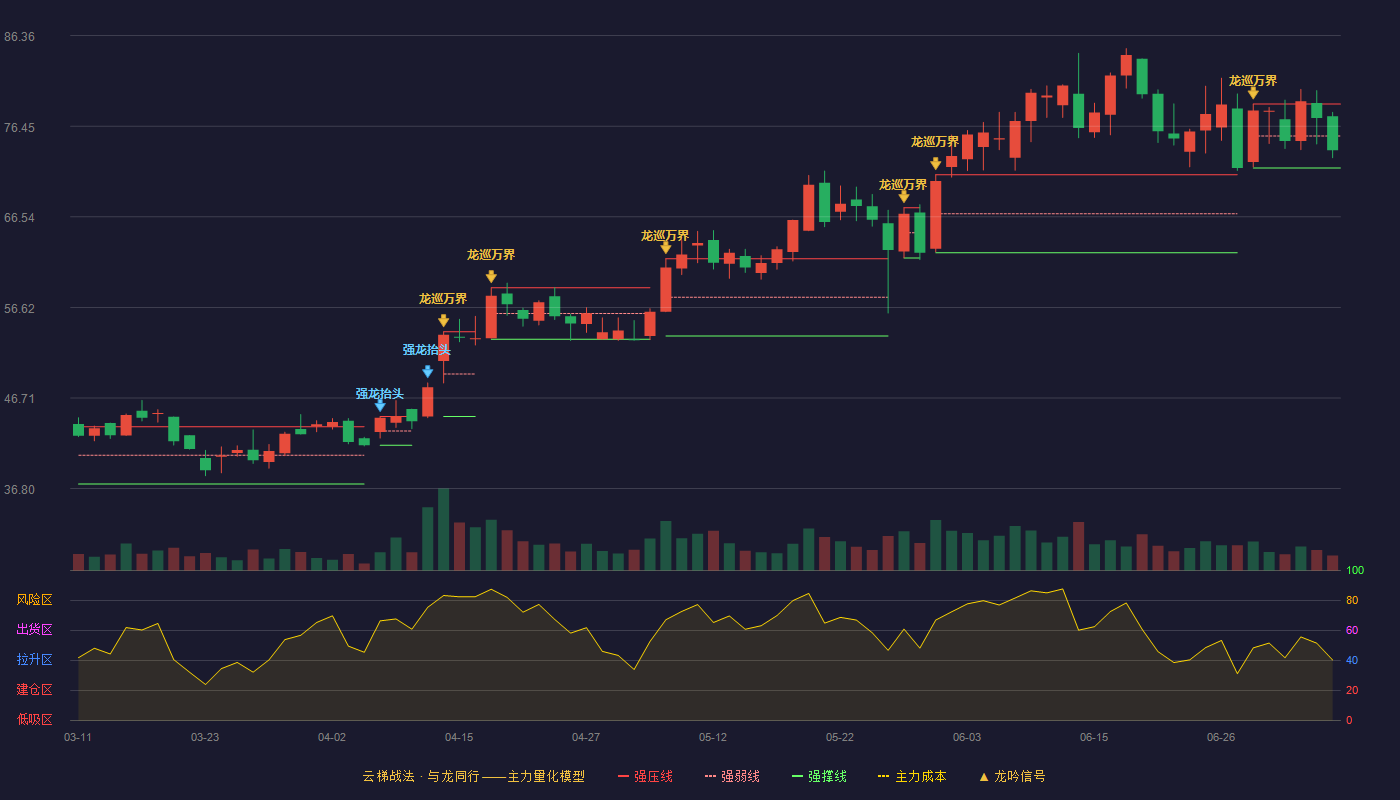The width and height of the screenshot is (1400, 800).
Task: Click the tallest volume bar in April
Action: [x=443, y=529]
